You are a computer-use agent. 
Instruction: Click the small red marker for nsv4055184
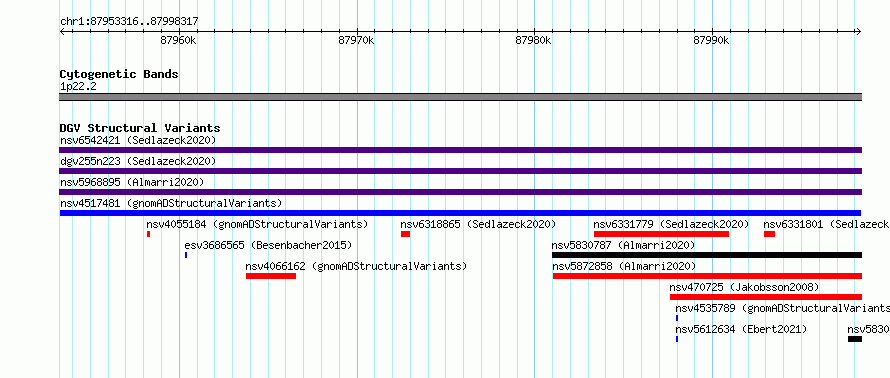pyautogui.click(x=148, y=234)
